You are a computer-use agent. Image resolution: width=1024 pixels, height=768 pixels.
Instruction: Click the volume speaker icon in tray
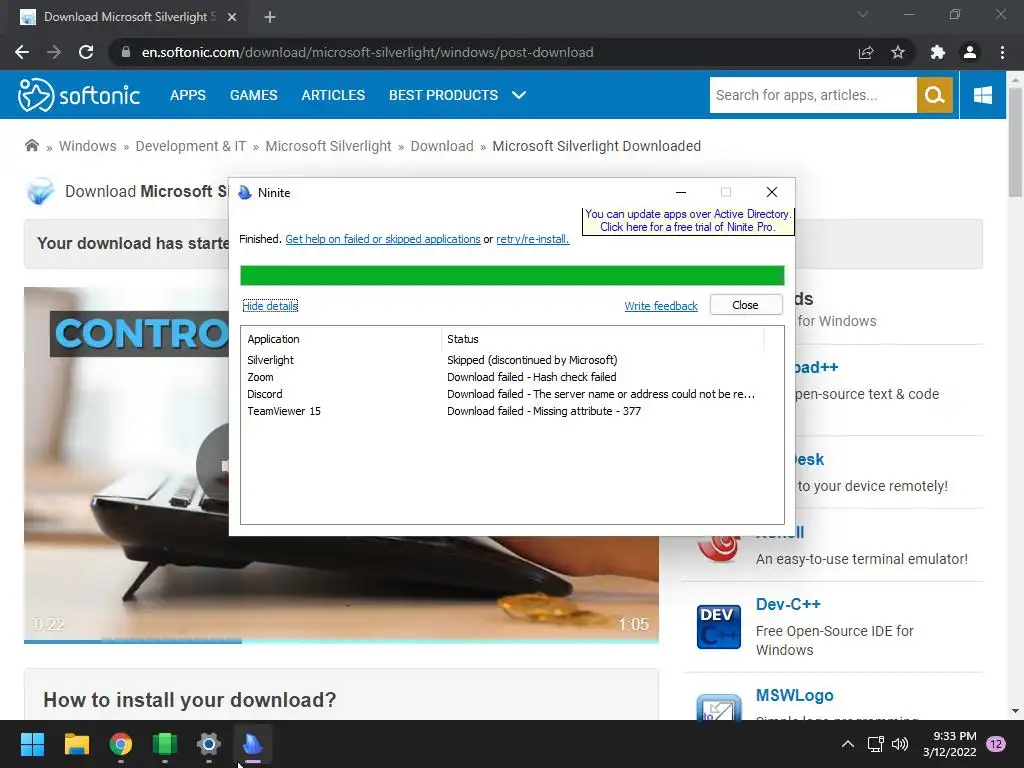coord(900,744)
